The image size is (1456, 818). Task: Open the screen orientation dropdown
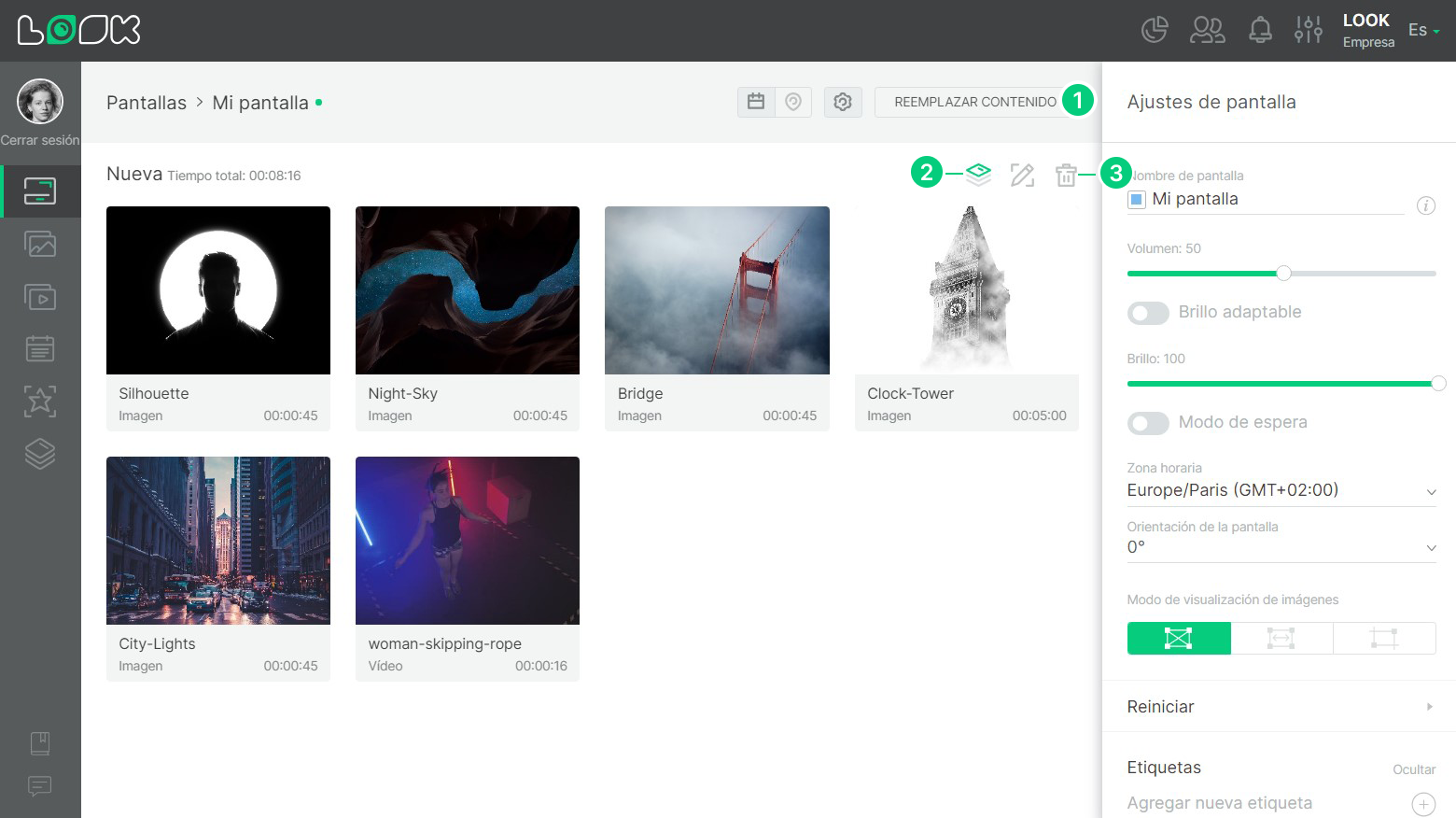pos(1281,547)
